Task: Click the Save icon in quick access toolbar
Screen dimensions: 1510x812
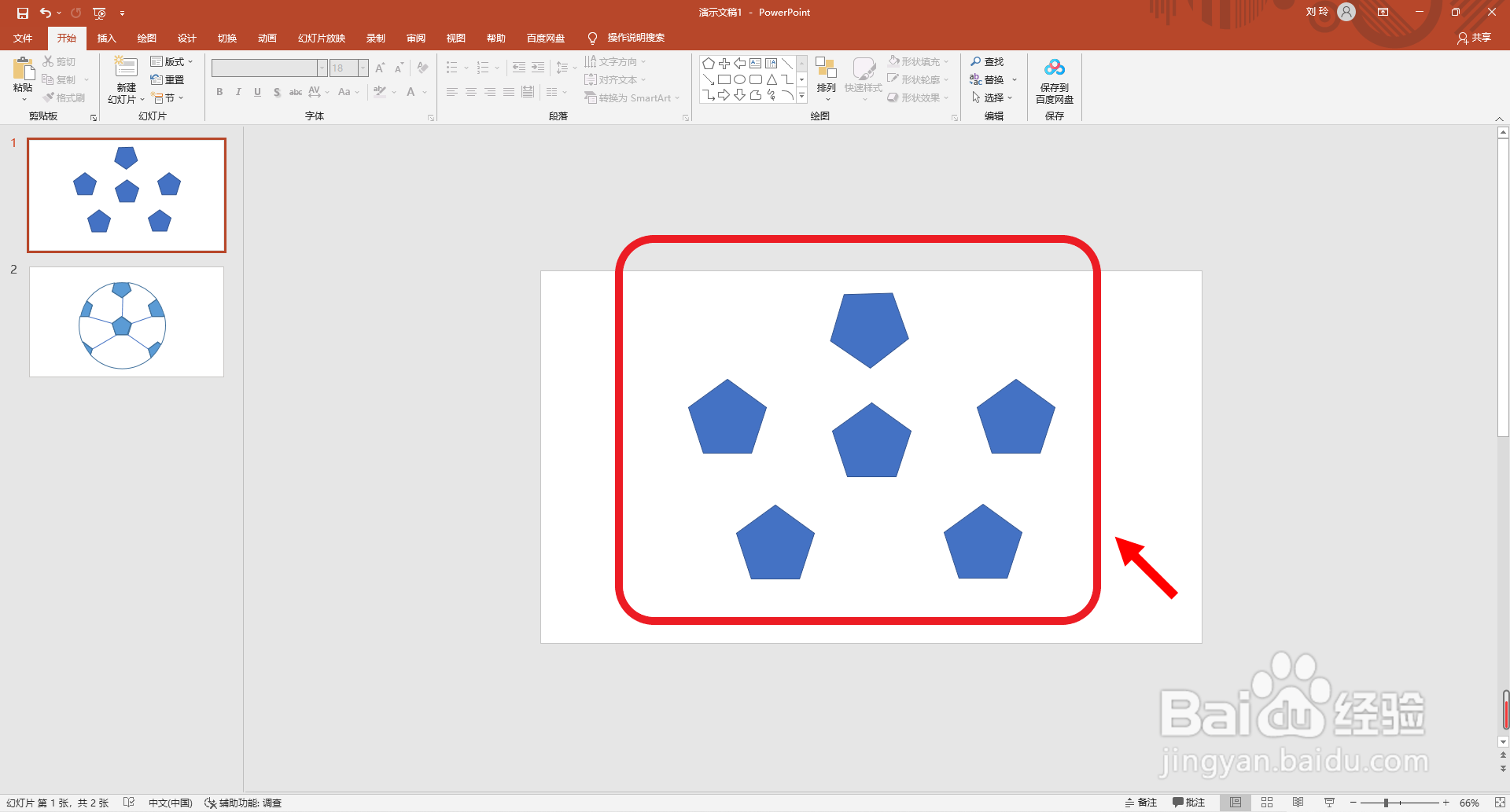Action: pyautogui.click(x=23, y=13)
